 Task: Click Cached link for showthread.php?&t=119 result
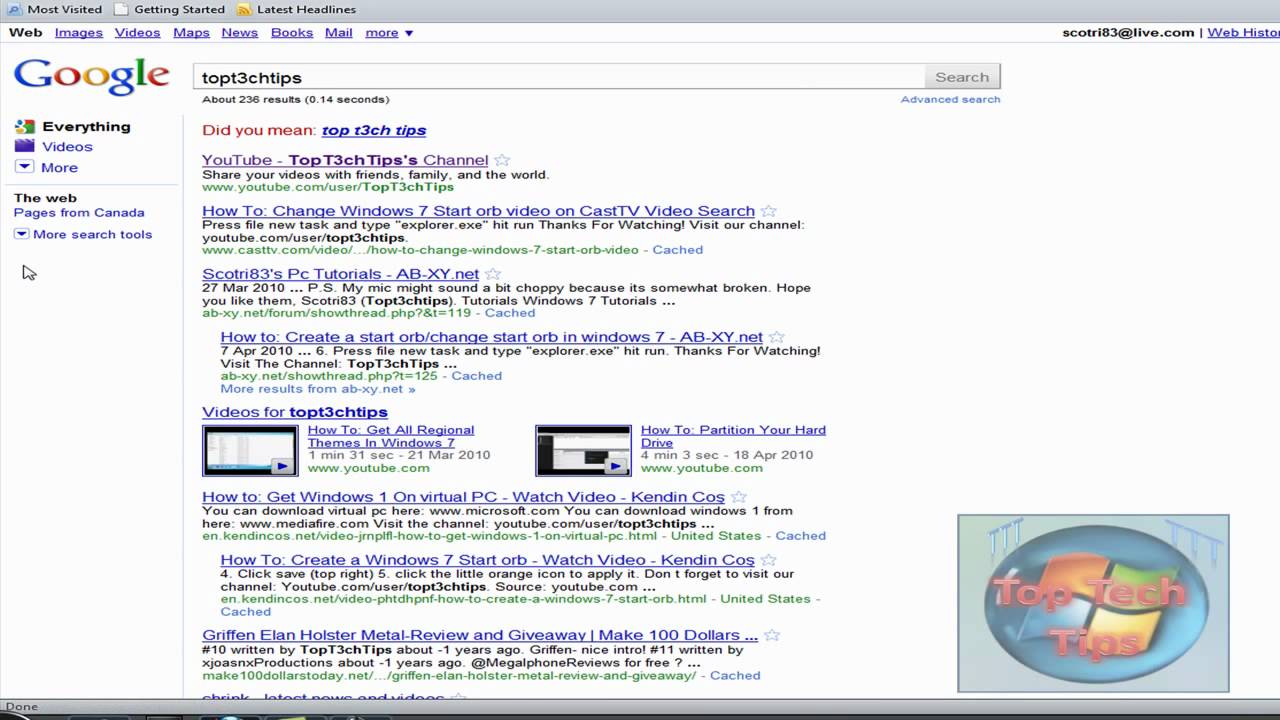[x=509, y=313]
